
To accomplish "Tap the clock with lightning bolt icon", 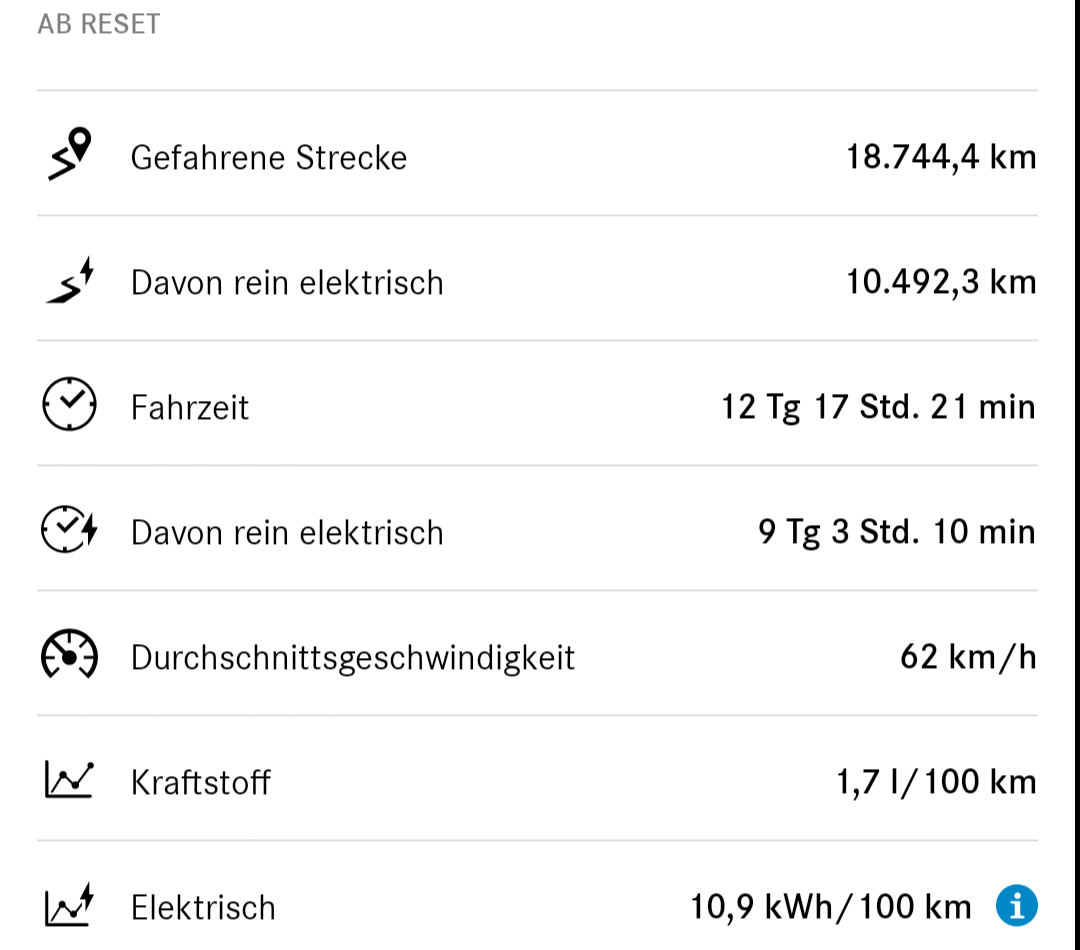I will point(70,529).
